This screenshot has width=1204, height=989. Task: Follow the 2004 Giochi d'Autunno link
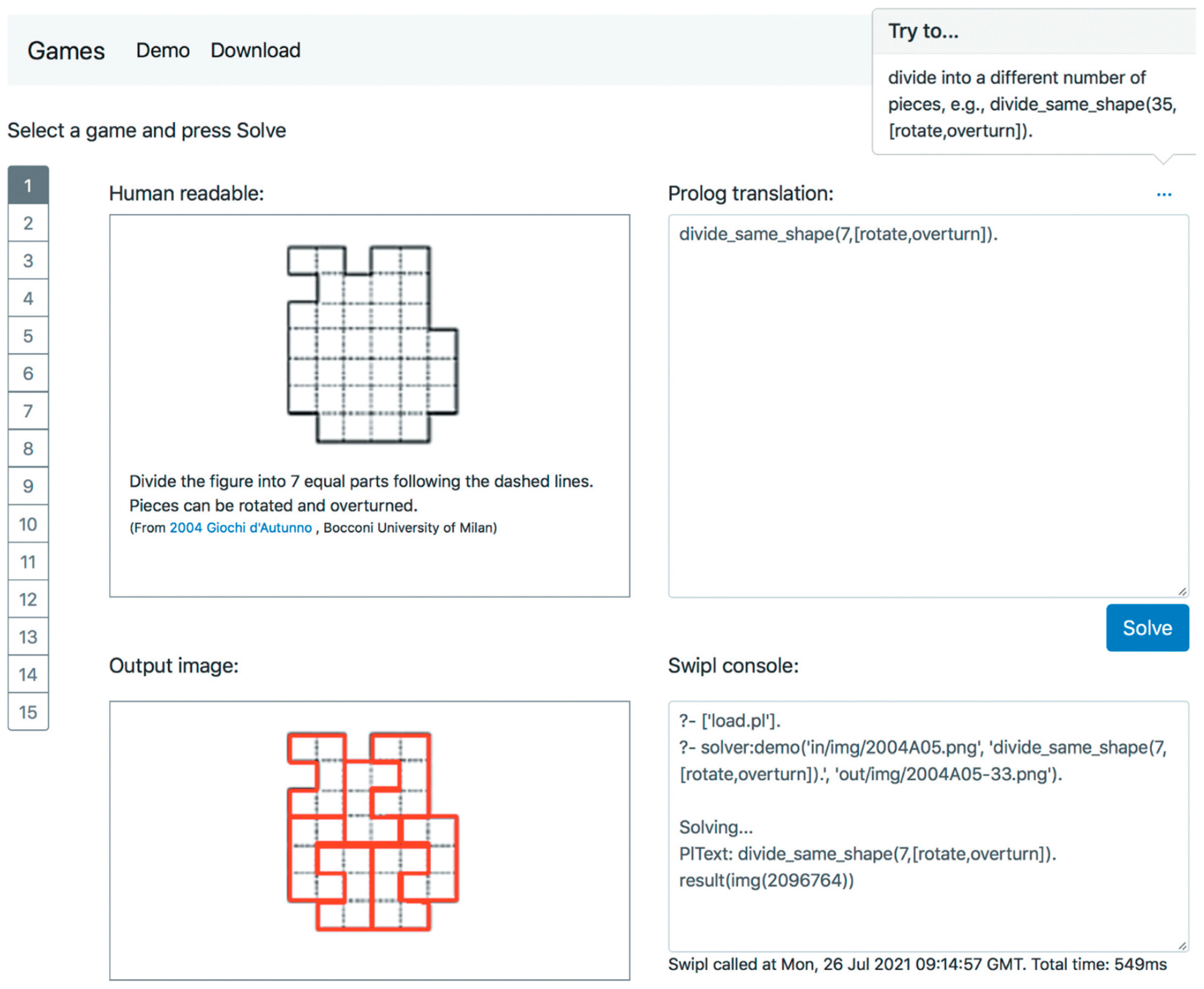pos(239,528)
